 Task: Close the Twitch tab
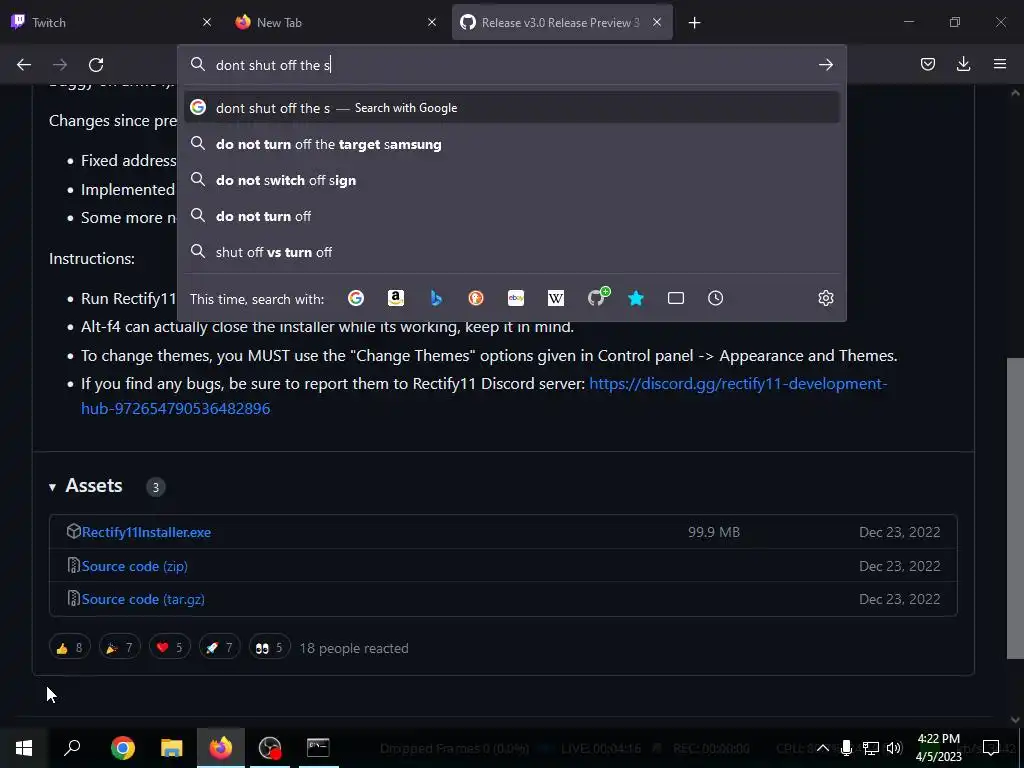207,22
